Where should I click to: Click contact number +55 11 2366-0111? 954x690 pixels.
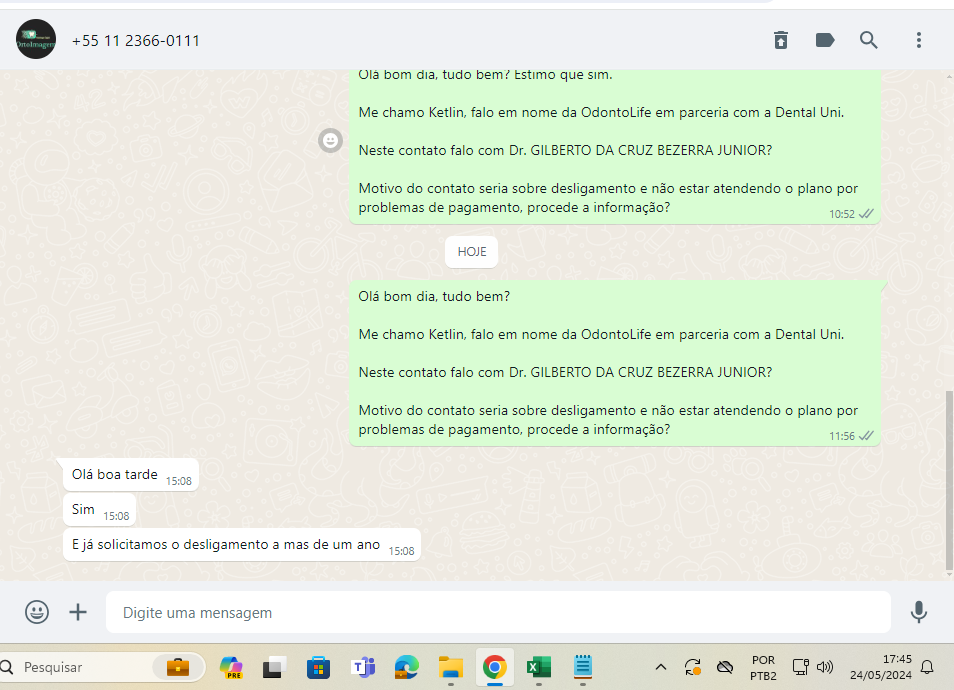click(136, 41)
